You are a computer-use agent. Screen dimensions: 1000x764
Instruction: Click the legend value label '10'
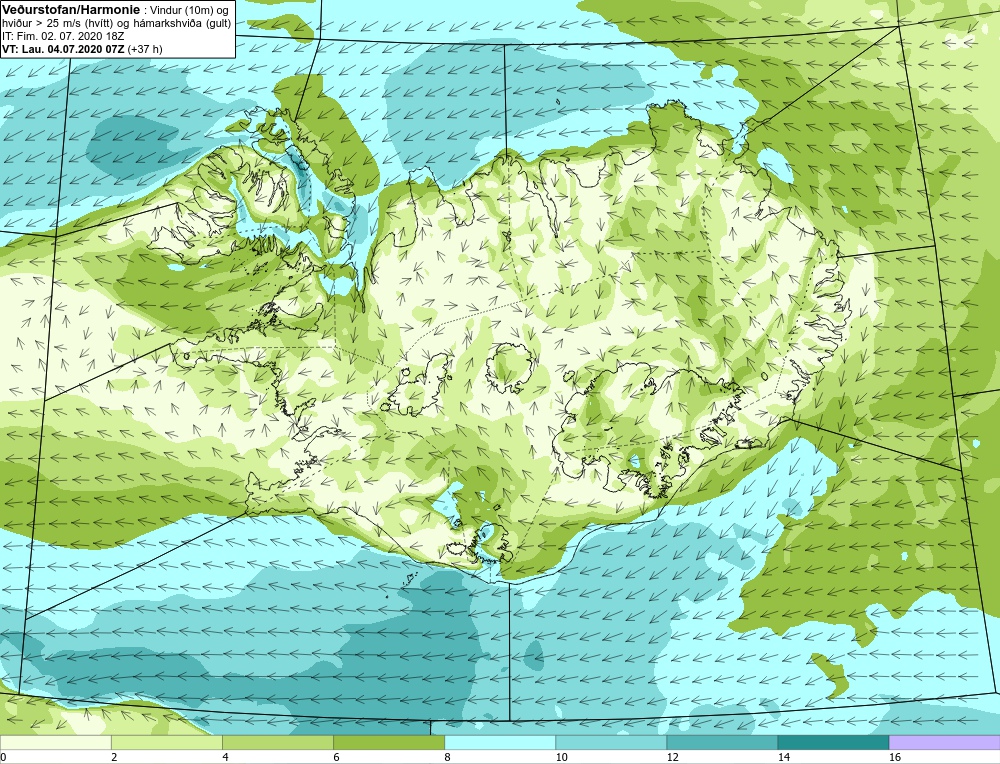point(561,757)
